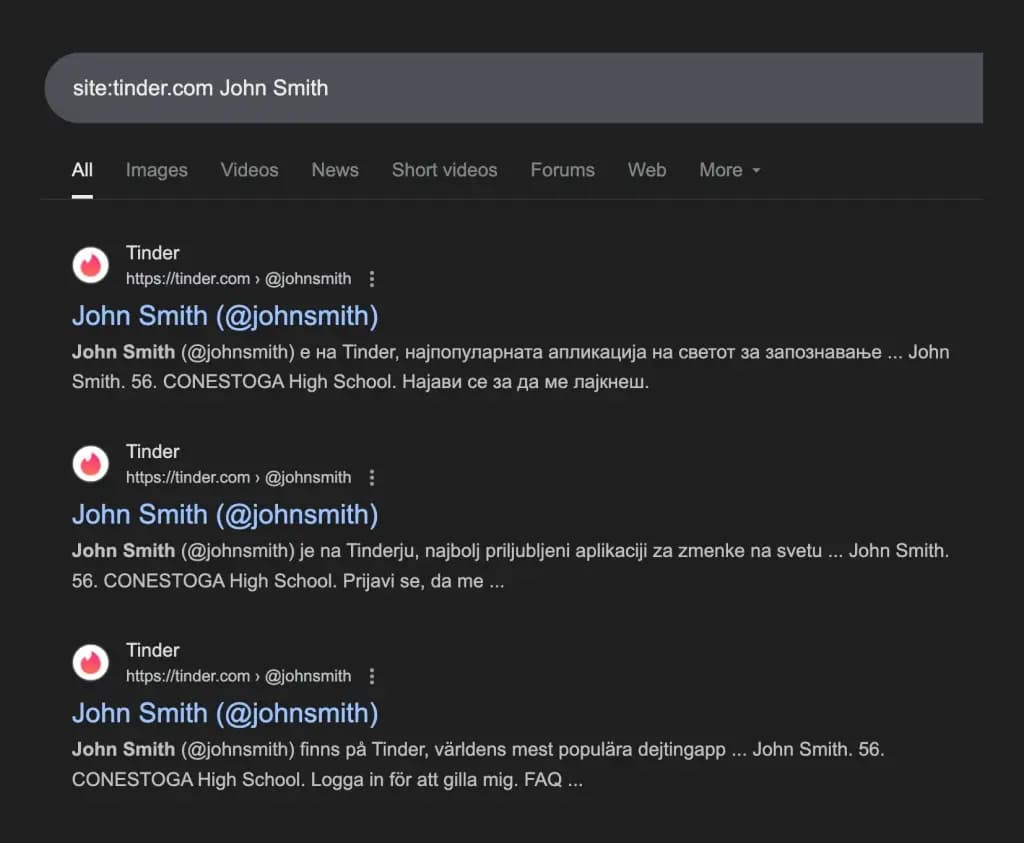Open John Smith link above 'finns på Tinder' snippet

225,713
